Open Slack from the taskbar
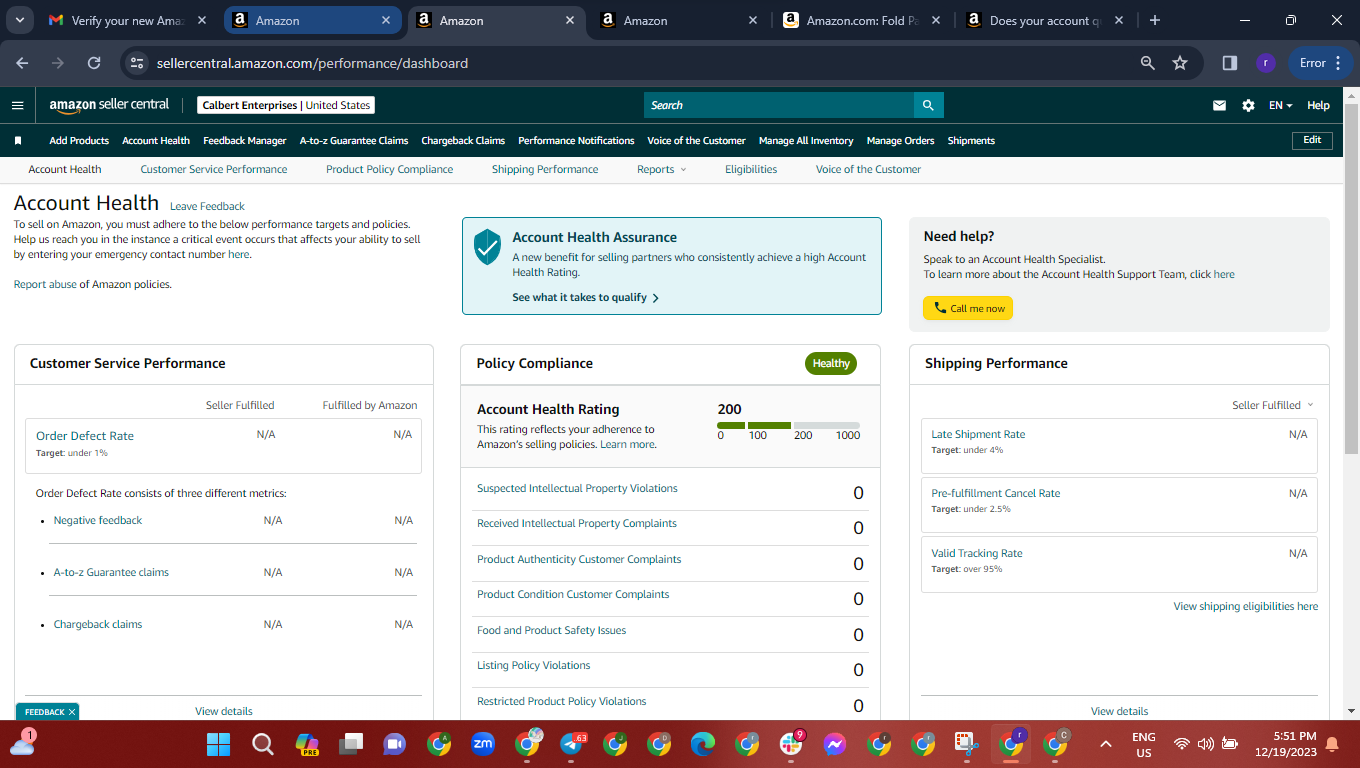 coord(791,744)
